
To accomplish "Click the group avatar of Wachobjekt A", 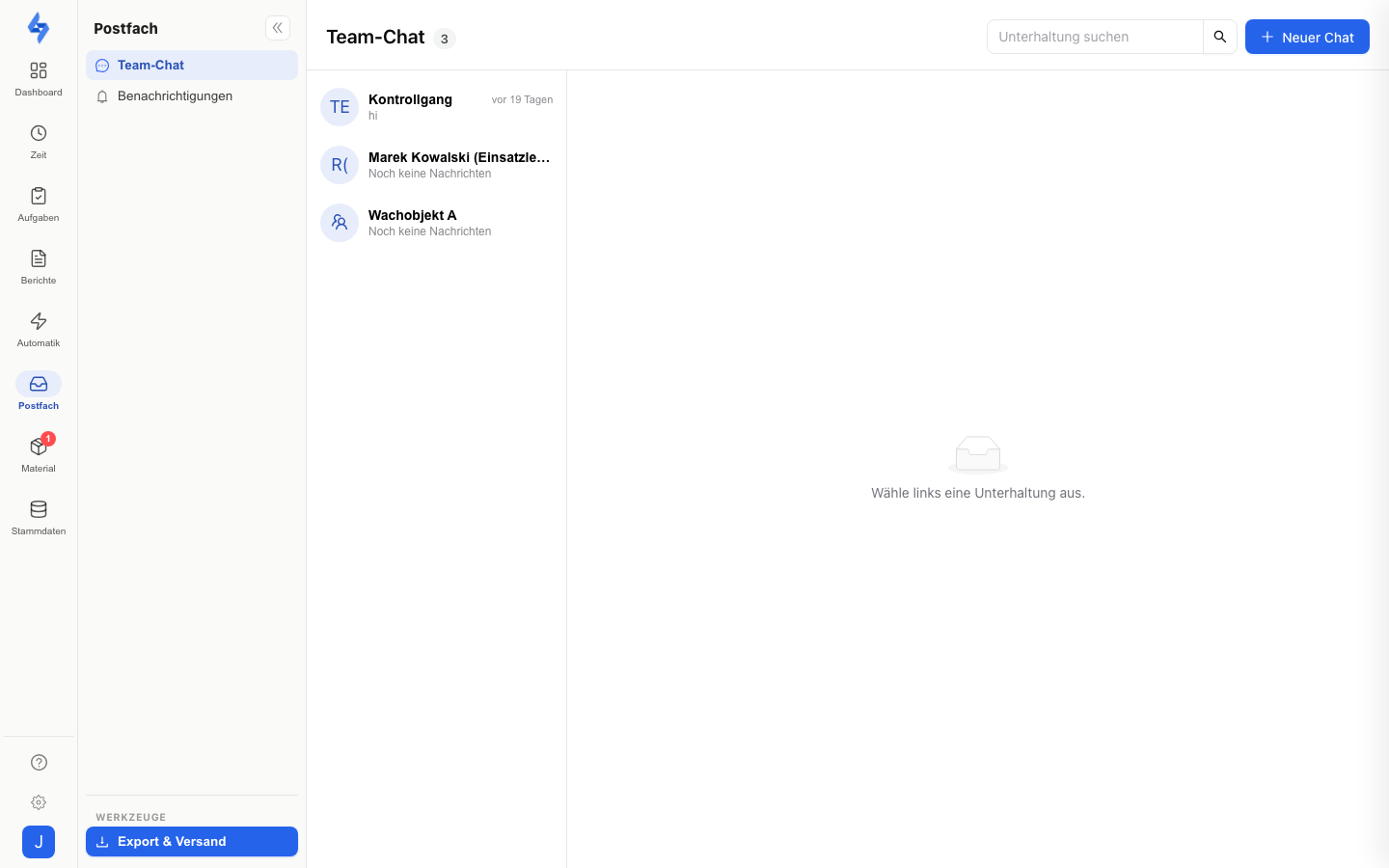I will coord(340,223).
